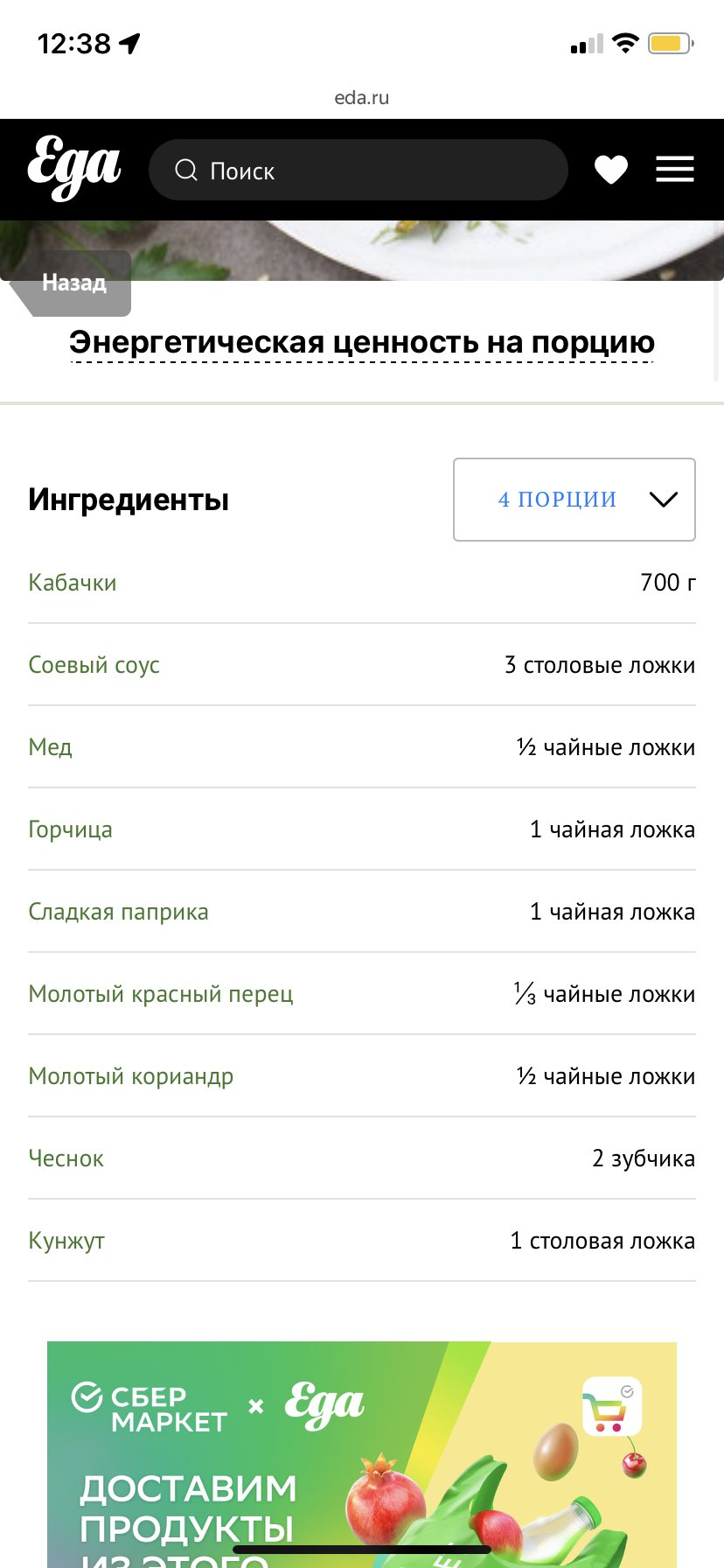Open the hamburger menu
This screenshot has width=724, height=1568.
pyautogui.click(x=675, y=170)
